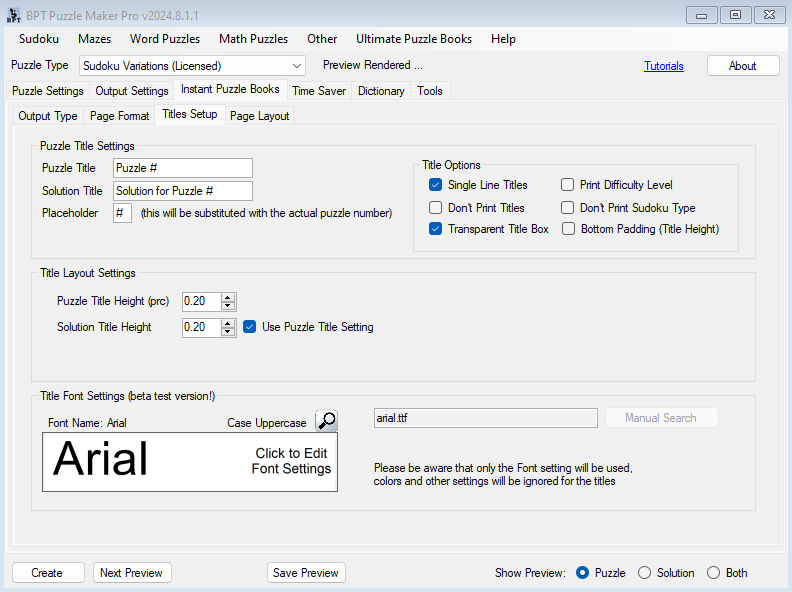Open the Dictionary tab
Screen dimensions: 792x592
381,91
